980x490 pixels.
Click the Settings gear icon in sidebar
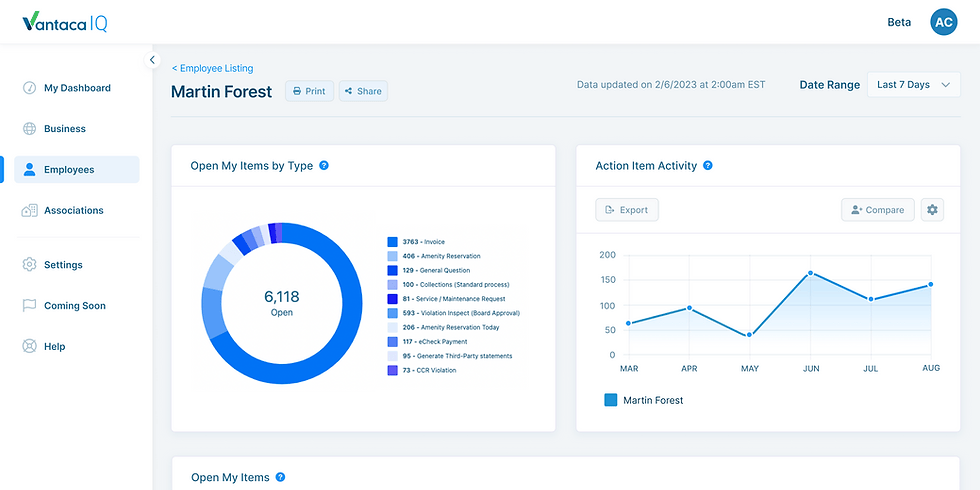[x=29, y=264]
